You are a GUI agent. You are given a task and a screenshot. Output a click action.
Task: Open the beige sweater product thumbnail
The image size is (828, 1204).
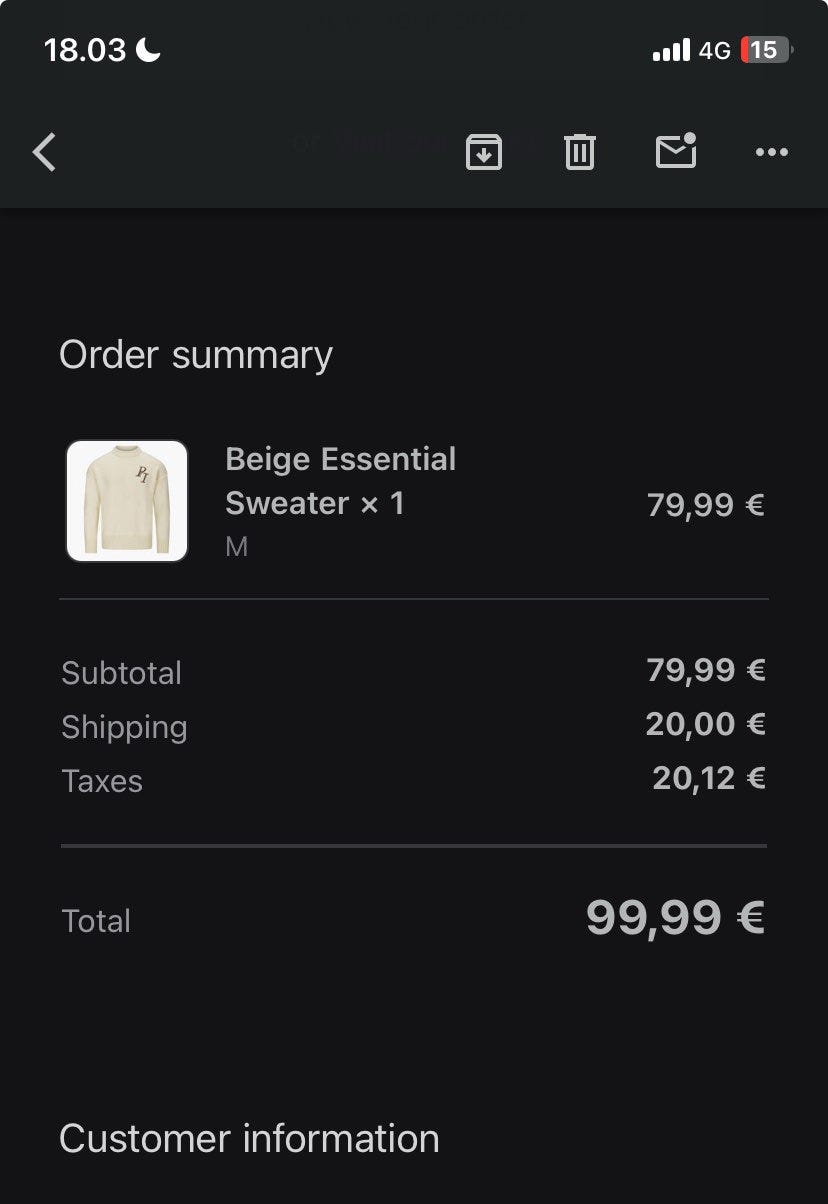click(x=127, y=501)
